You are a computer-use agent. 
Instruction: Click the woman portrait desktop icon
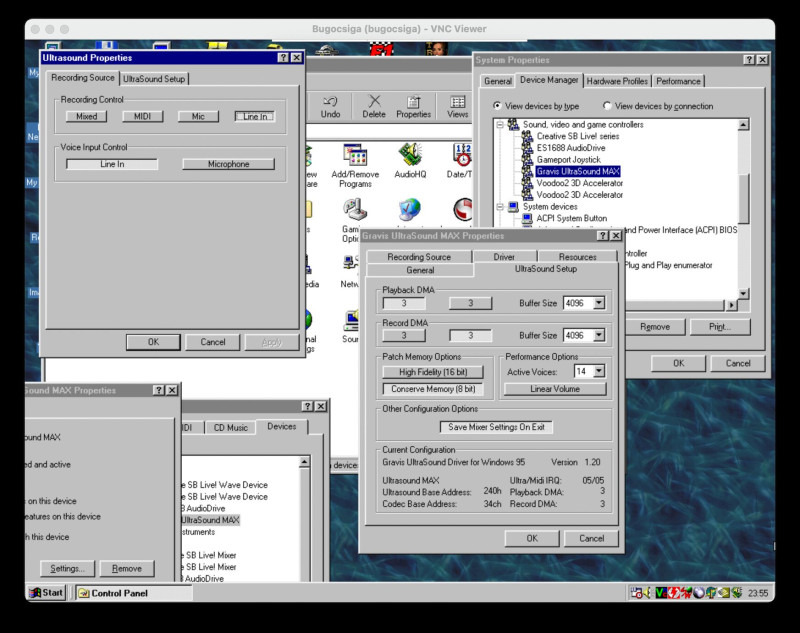click(436, 49)
